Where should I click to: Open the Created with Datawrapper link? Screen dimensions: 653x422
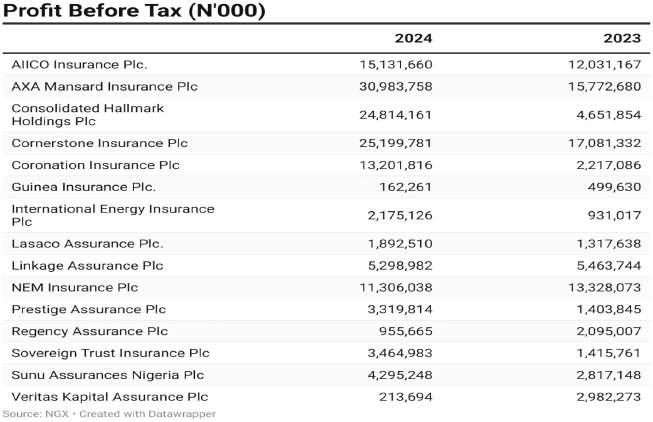pyautogui.click(x=147, y=414)
